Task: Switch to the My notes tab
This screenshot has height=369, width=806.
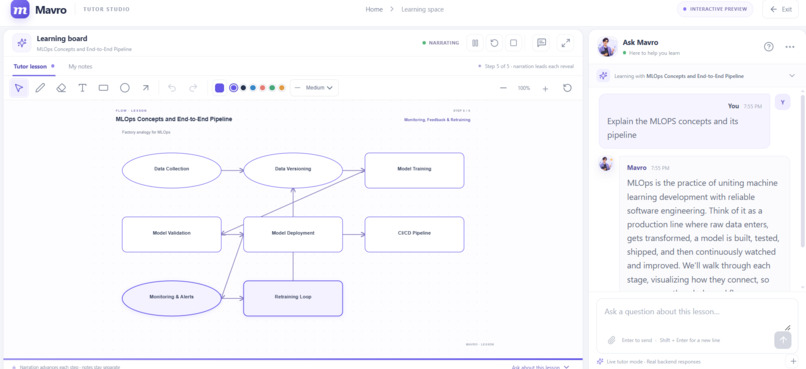Action: coord(81,66)
